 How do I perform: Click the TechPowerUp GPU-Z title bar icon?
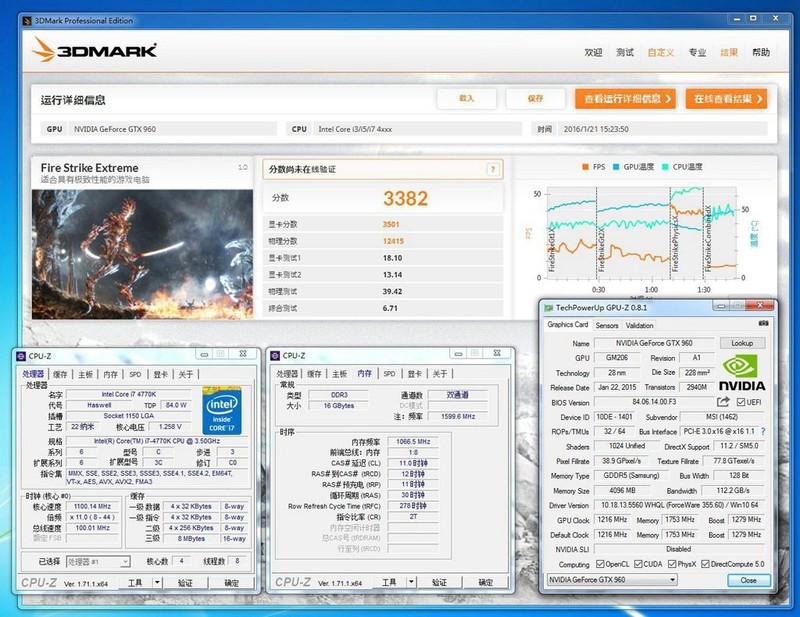[x=547, y=308]
